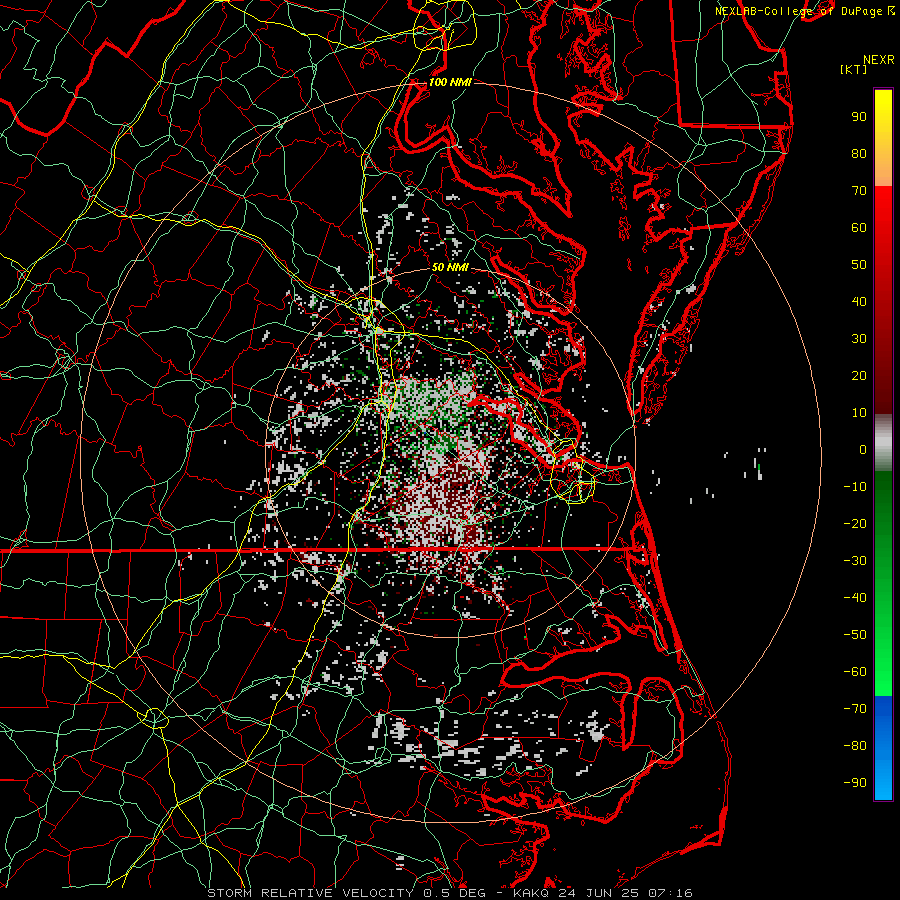900x900 pixels.
Task: Click the blue segment at the color bar bottom
Action: click(883, 748)
